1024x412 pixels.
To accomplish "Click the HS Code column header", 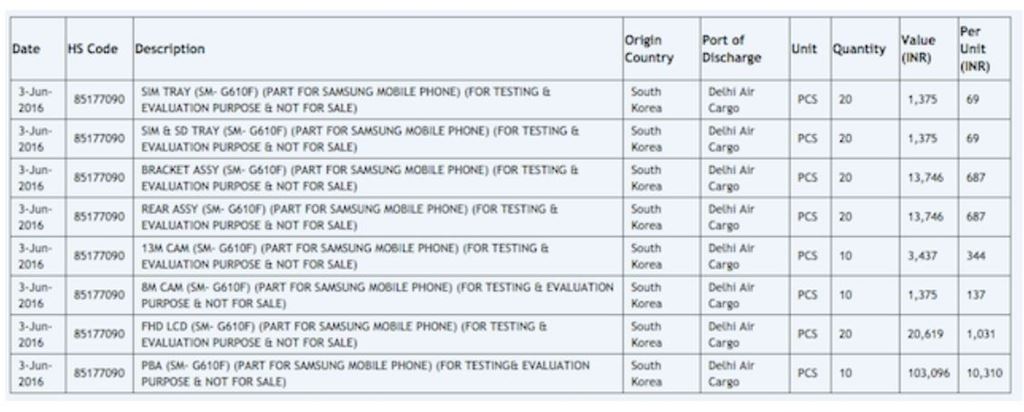I will (95, 49).
